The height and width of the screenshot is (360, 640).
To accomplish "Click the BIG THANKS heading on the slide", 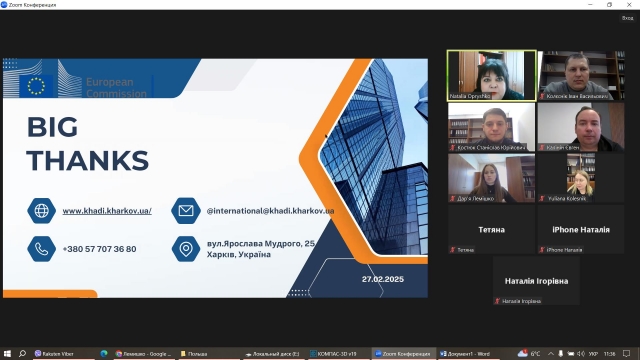I will (x=88, y=144).
